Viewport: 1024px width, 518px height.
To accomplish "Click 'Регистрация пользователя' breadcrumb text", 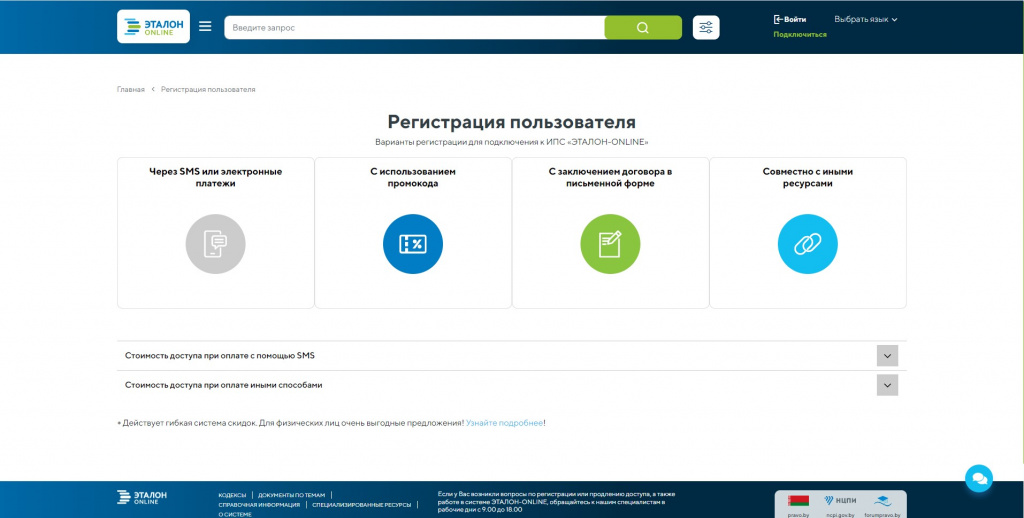I will tap(208, 89).
